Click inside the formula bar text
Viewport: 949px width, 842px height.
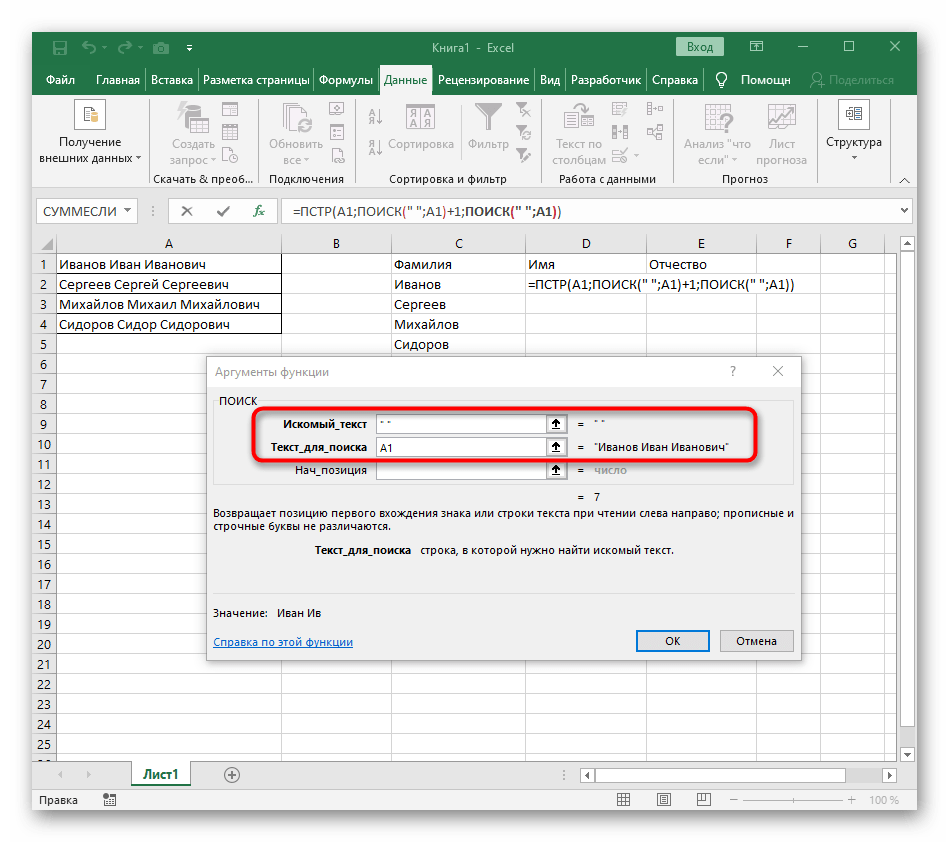(427, 212)
